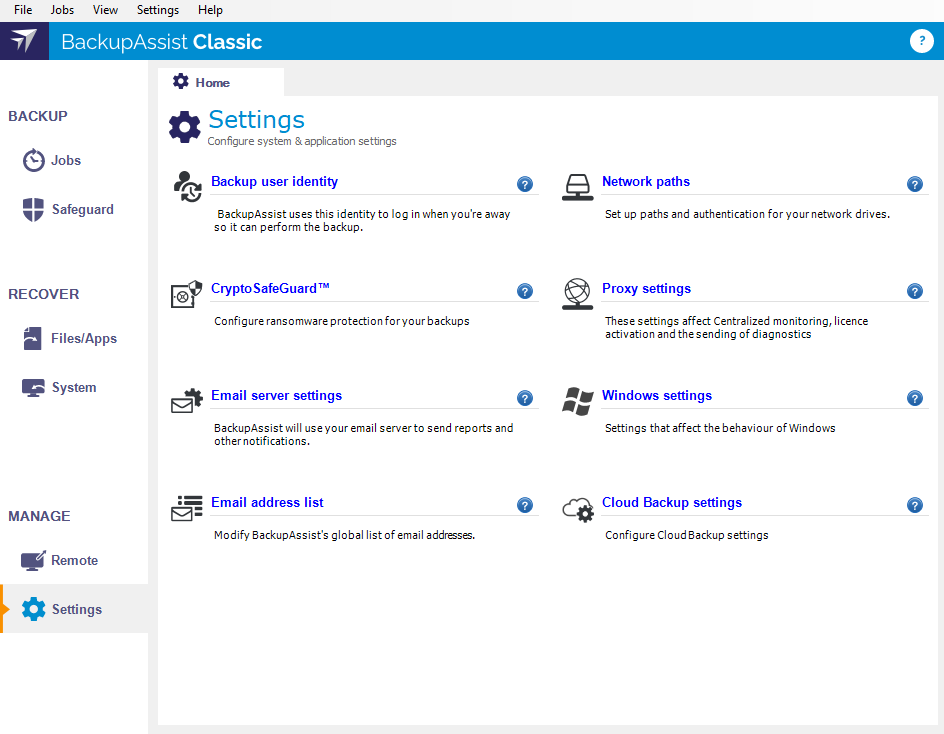Open the Settings menu in menu bar
The image size is (944, 734).
point(158,10)
